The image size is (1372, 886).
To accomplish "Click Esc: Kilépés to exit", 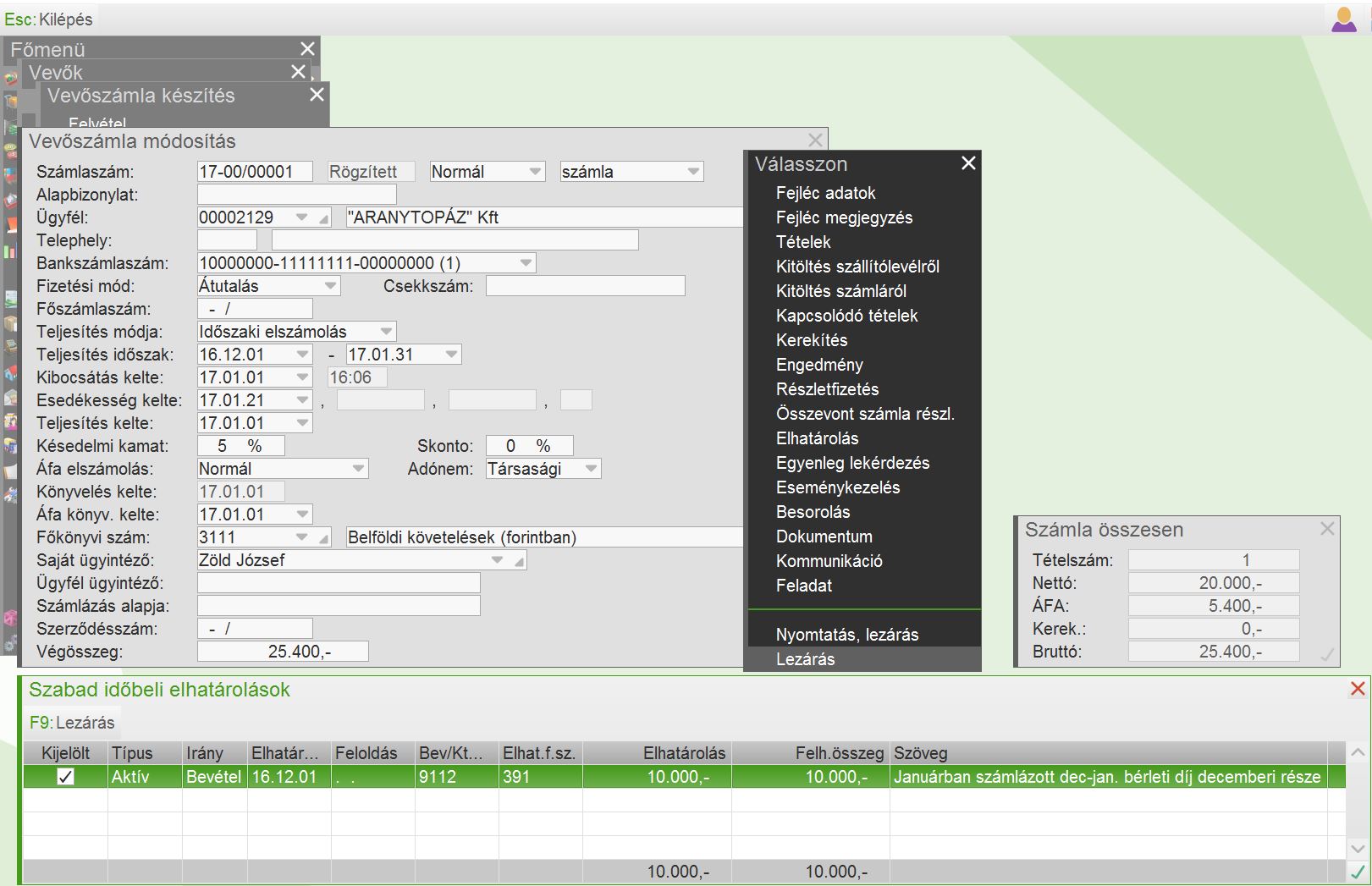I will pyautogui.click(x=49, y=19).
